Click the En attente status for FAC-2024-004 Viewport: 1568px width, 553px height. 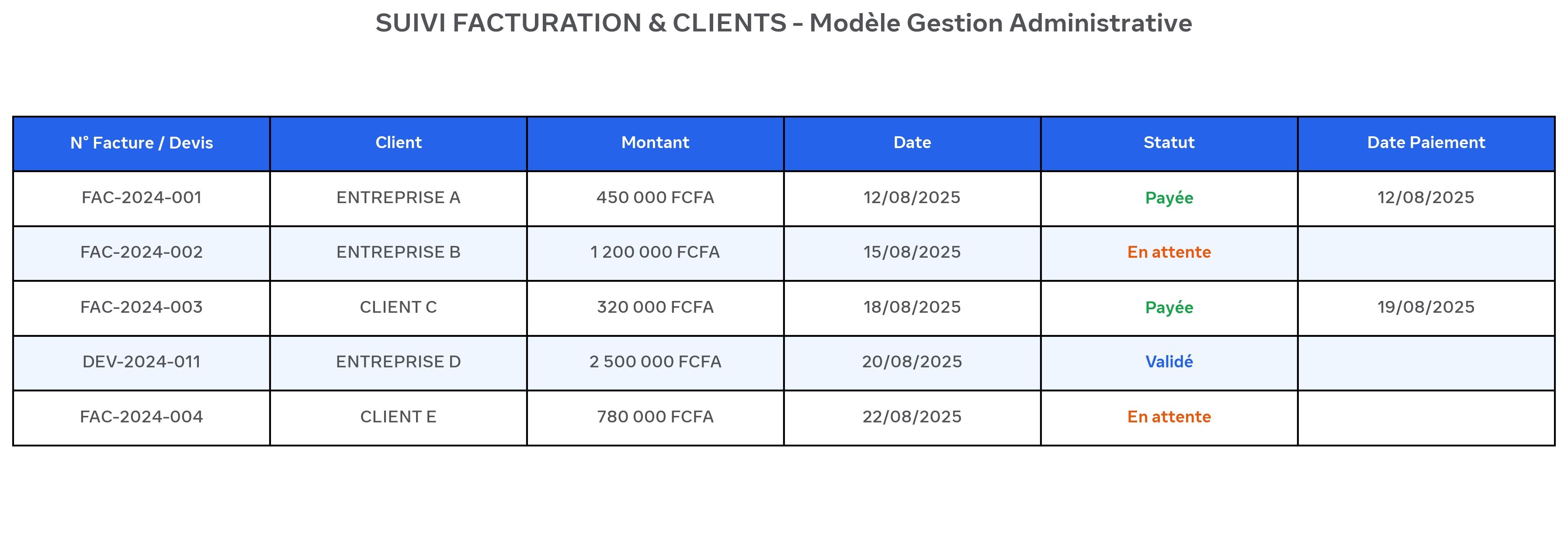click(1169, 417)
